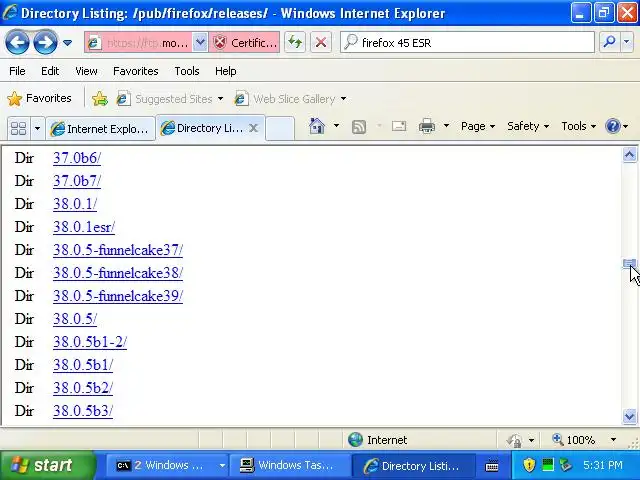Open the 100% zoom level control
The width and height of the screenshot is (640, 480).
coord(573,440)
